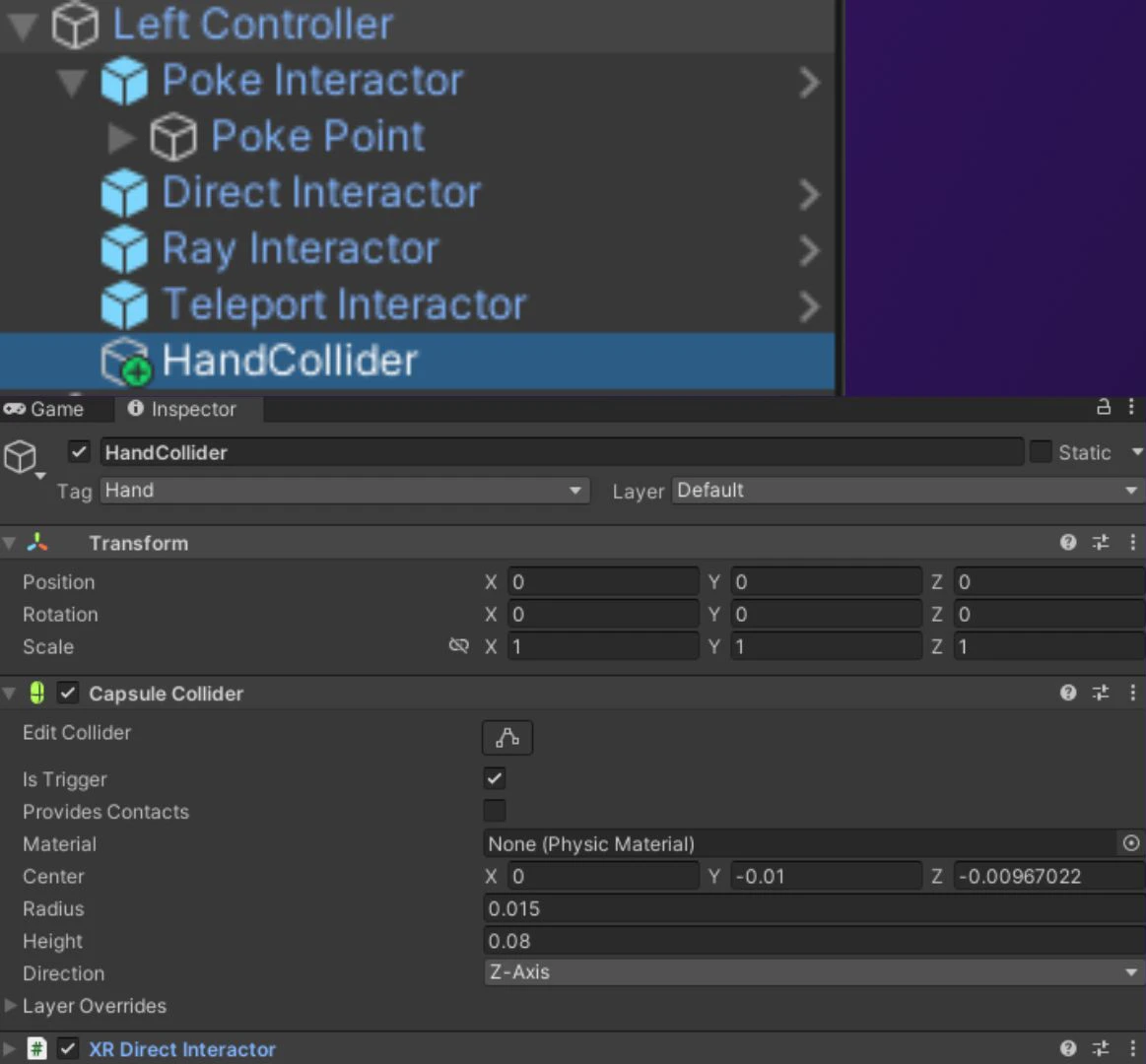
Task: Open the gameobject icon picker in Inspector
Action: click(25, 460)
